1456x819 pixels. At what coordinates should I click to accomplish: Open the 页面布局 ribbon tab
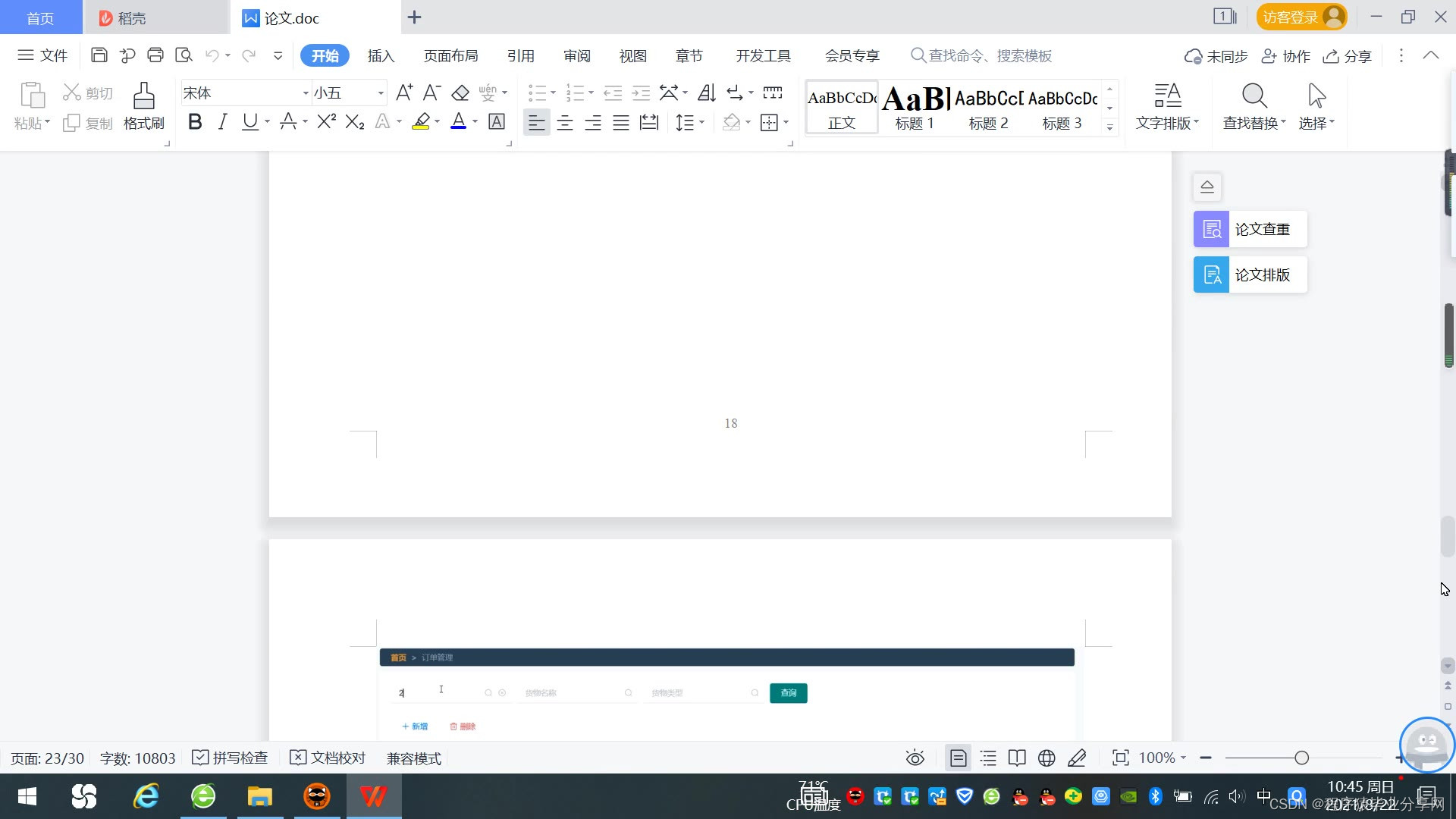[450, 55]
